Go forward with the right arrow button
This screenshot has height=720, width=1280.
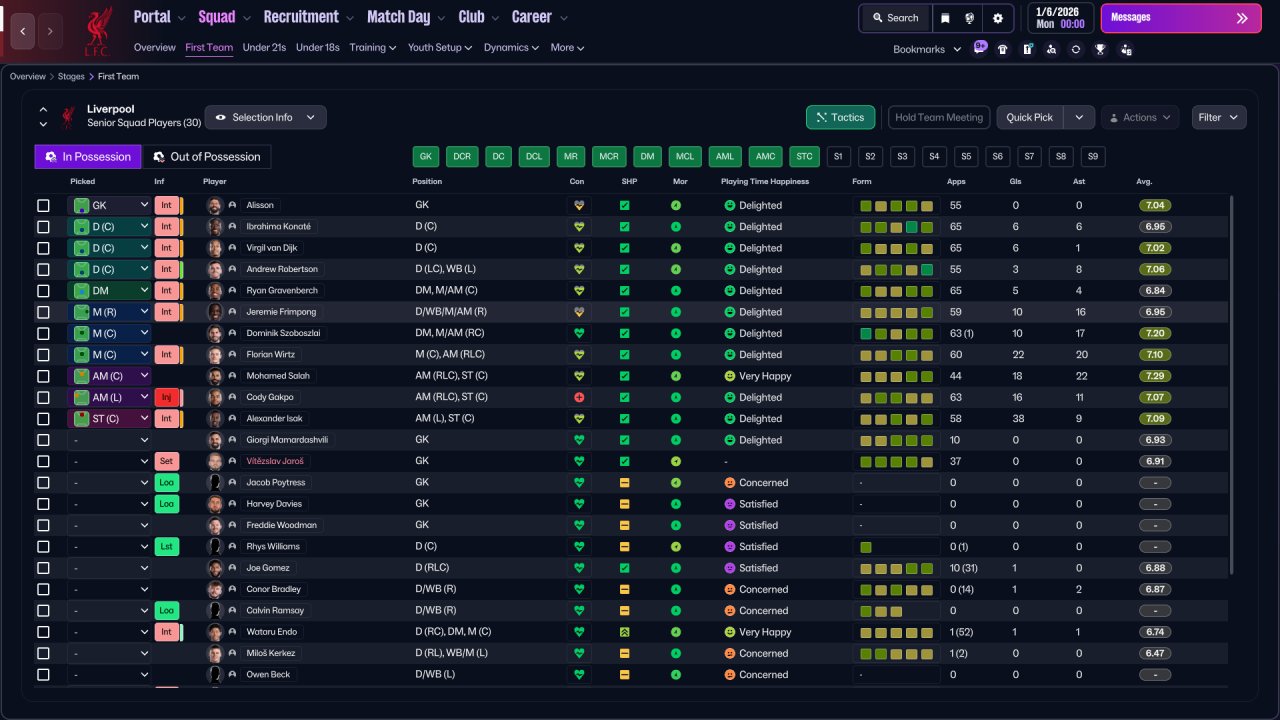pyautogui.click(x=51, y=31)
